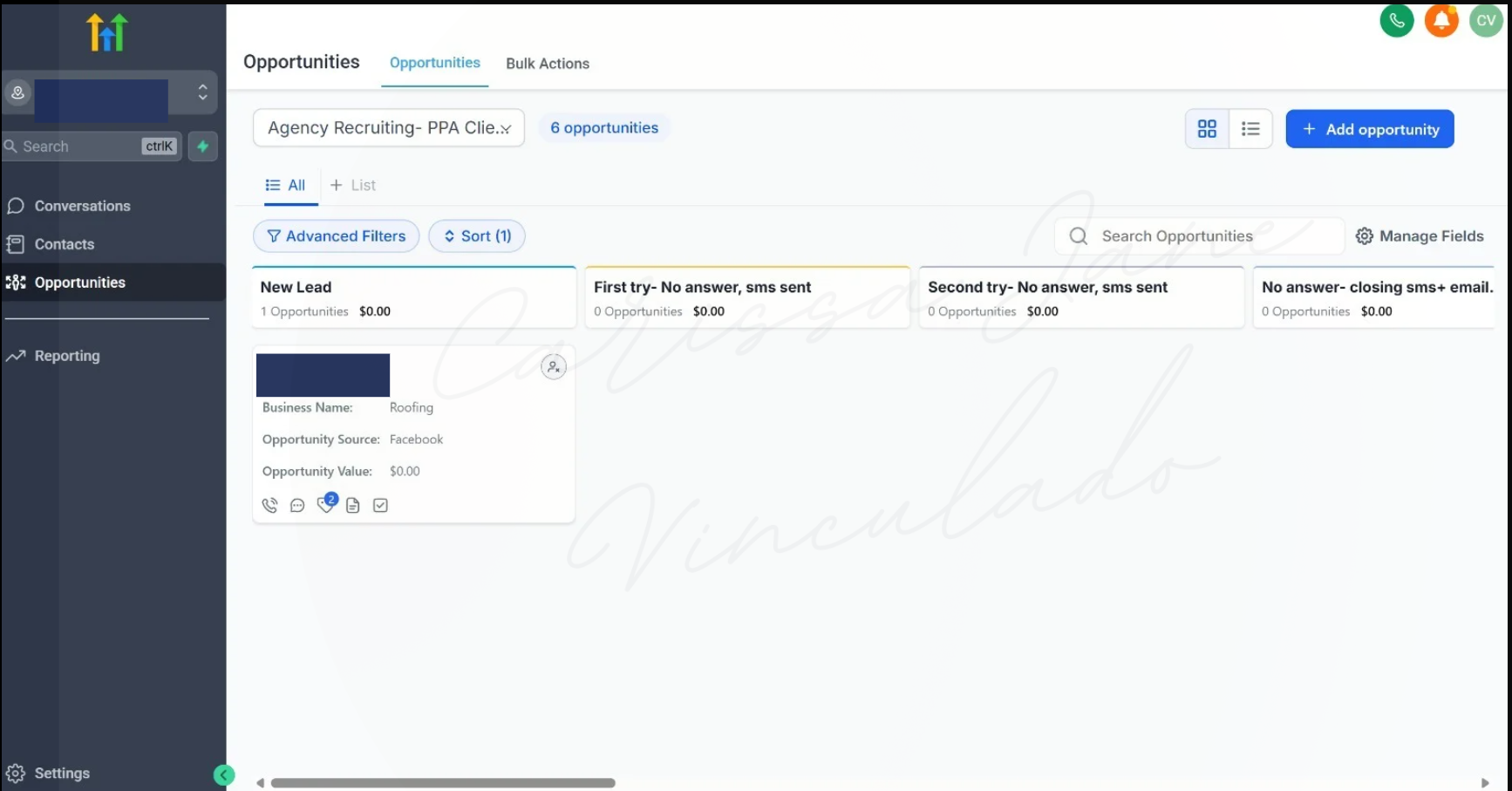Open the green lightning quick actions button

(202, 147)
